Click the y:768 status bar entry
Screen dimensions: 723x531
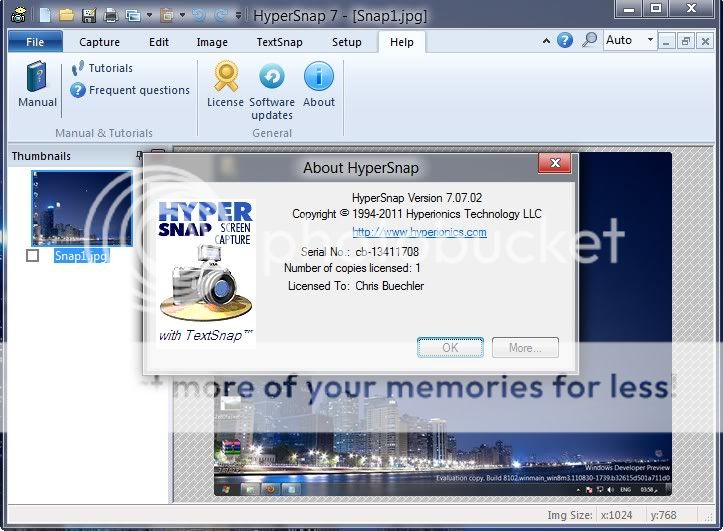click(x=663, y=515)
